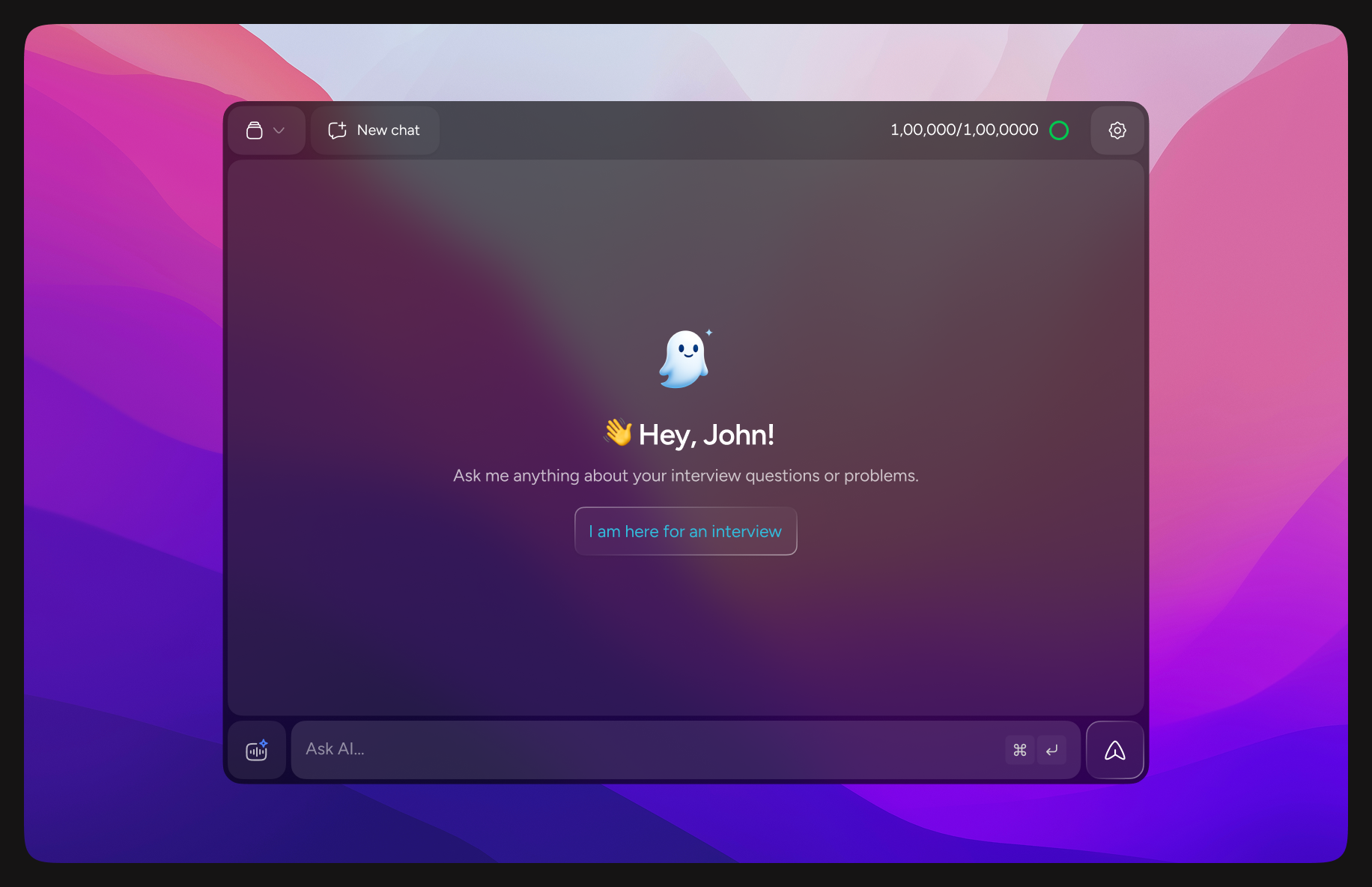Click the sparkle beside the ghost
Viewport: 1372px width, 887px height.
709,333
